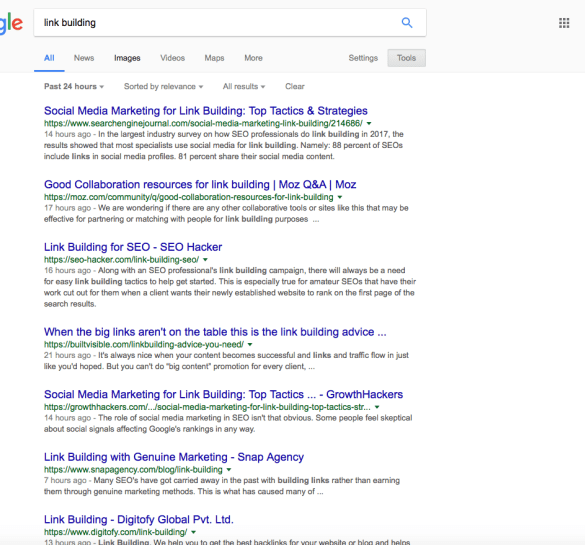Expand the arrow beside the digitofy.com URL

tap(193, 532)
